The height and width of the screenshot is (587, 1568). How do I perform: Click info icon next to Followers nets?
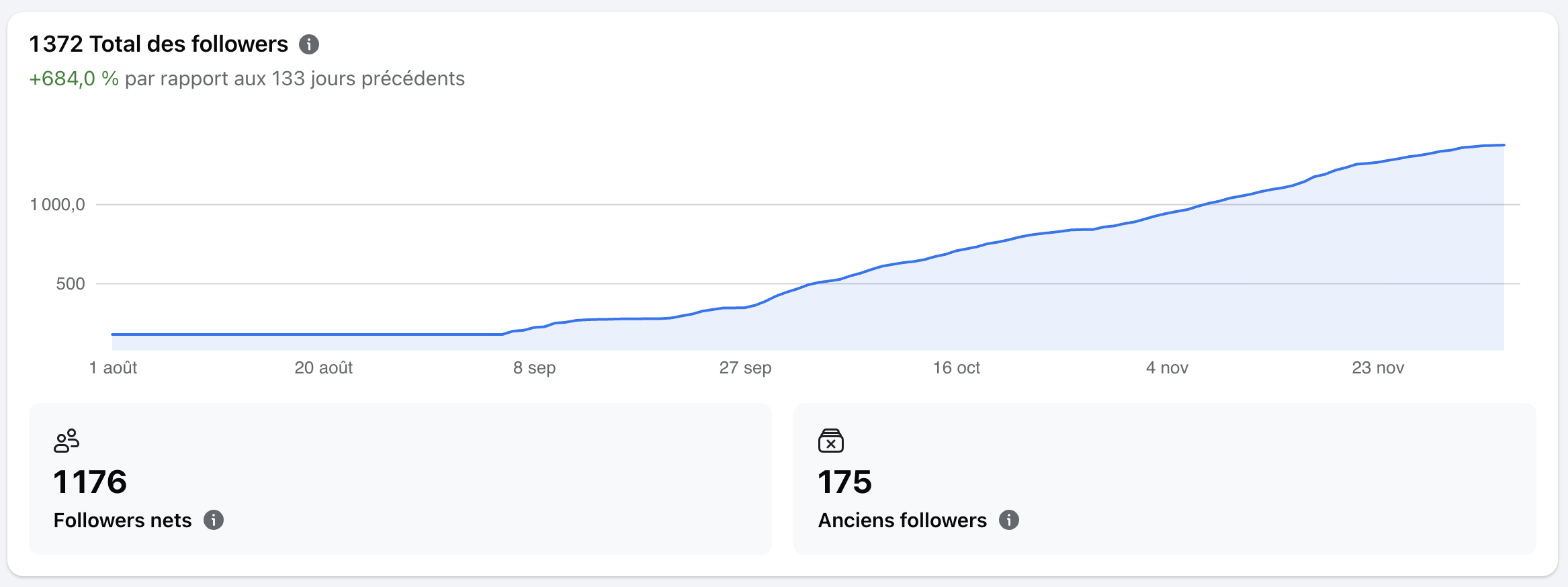tap(214, 520)
